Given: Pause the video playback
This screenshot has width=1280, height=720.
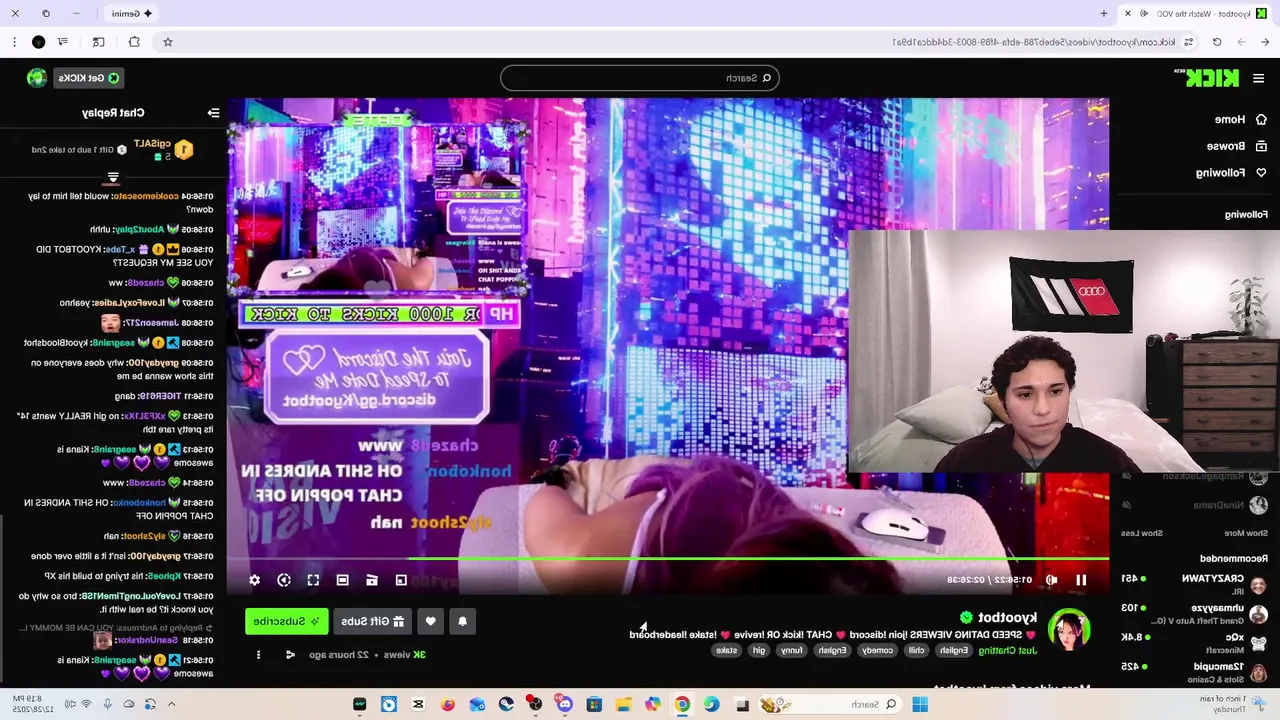Looking at the screenshot, I should [1081, 580].
